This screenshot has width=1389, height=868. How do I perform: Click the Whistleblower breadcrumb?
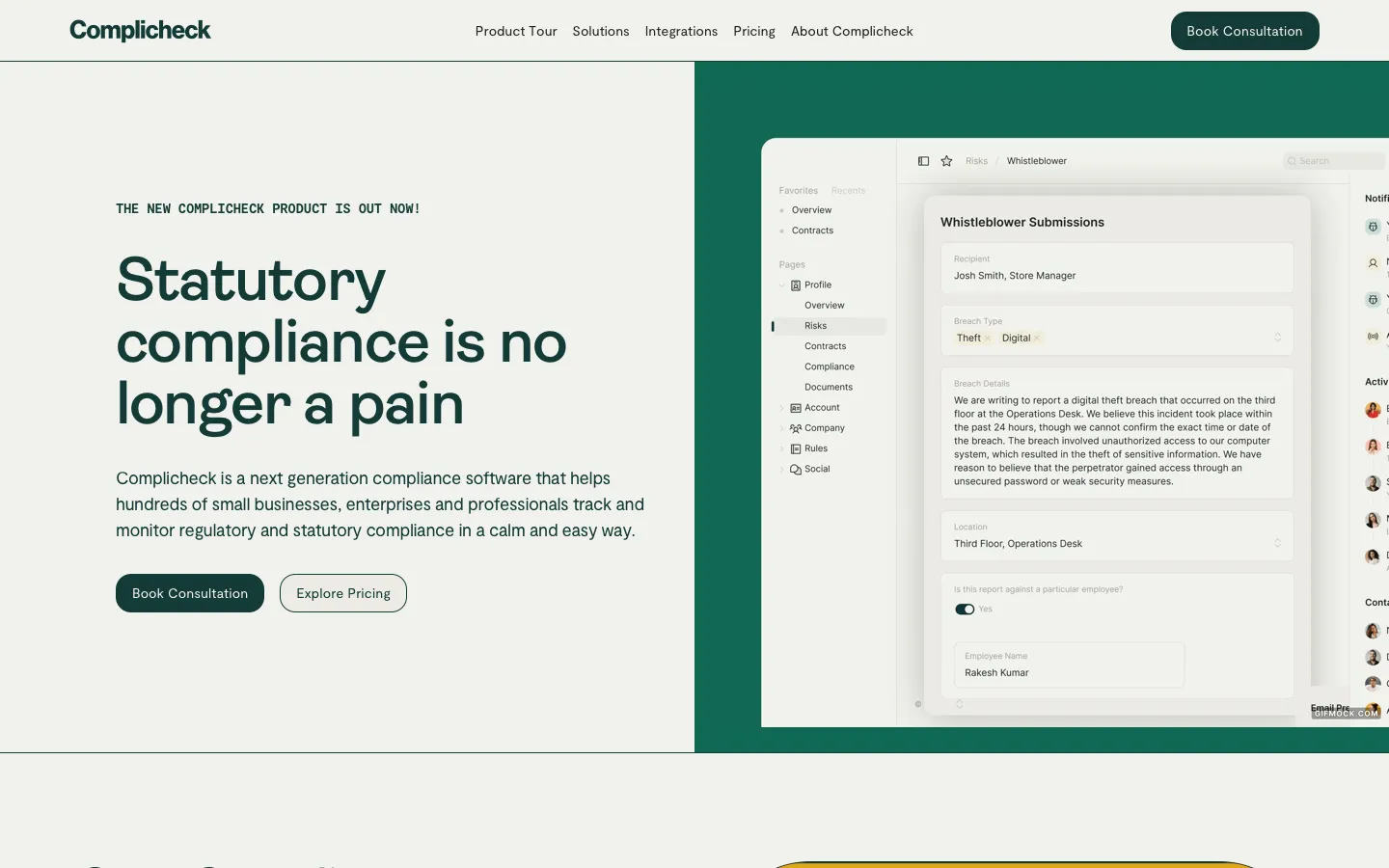tap(1037, 161)
